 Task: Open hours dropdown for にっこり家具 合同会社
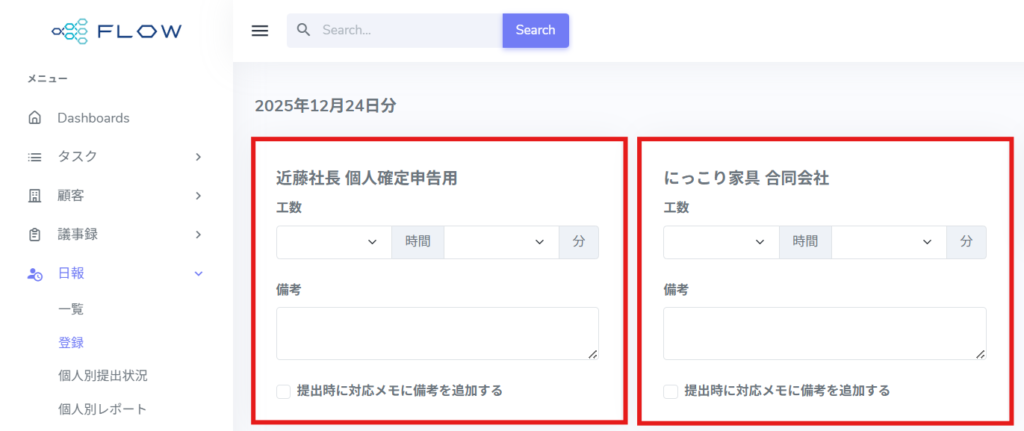pos(720,242)
